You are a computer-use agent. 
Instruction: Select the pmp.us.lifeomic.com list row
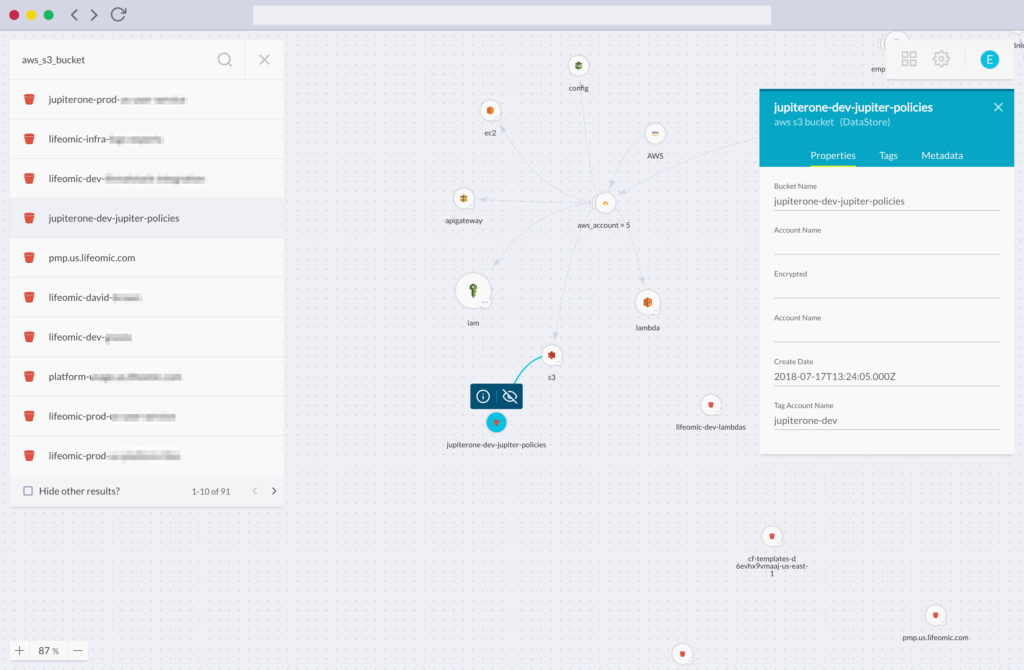(x=147, y=258)
